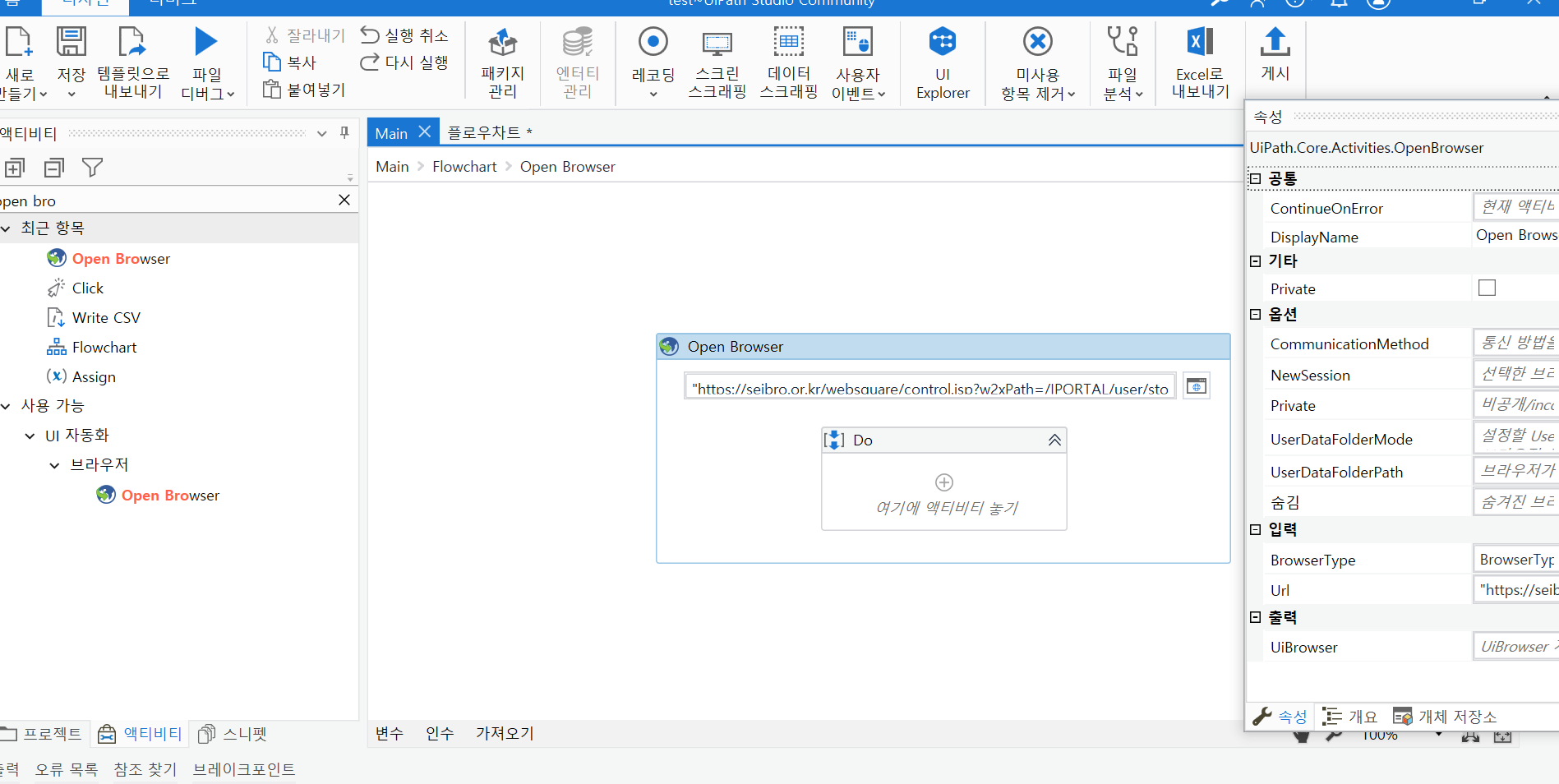Open the Activities panel dropdown arrow
The height and width of the screenshot is (784, 1559).
321,133
